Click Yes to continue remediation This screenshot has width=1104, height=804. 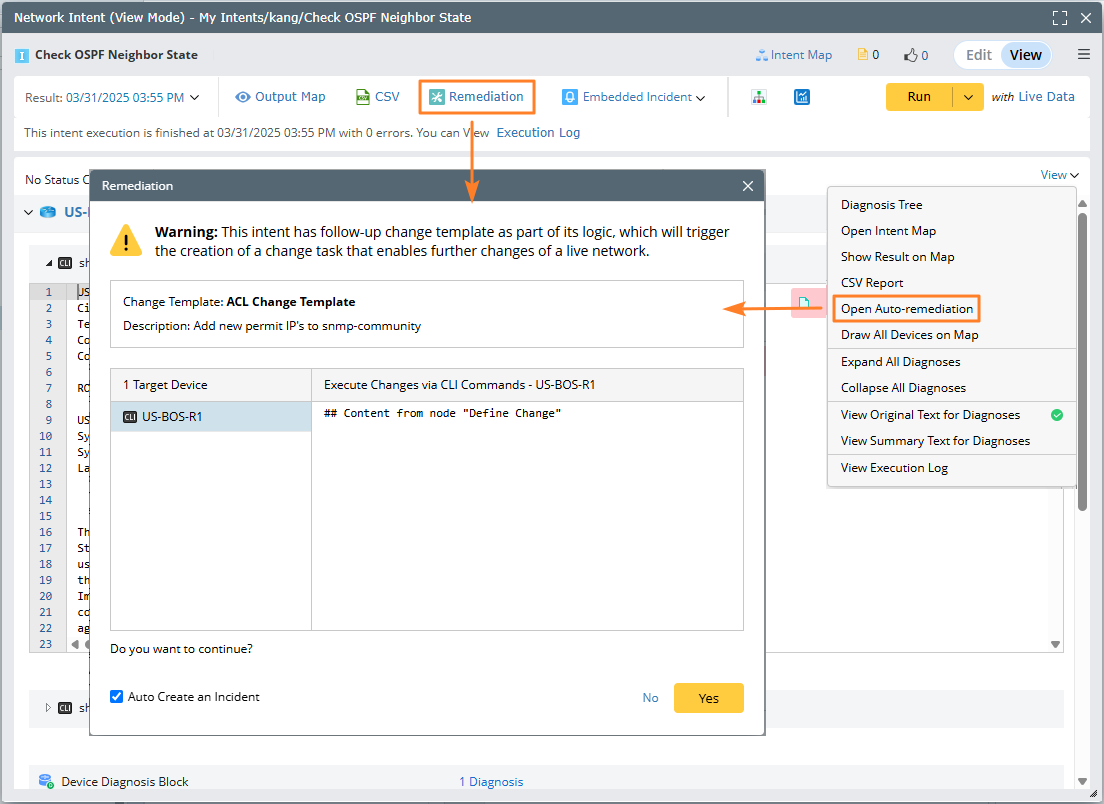tap(708, 698)
